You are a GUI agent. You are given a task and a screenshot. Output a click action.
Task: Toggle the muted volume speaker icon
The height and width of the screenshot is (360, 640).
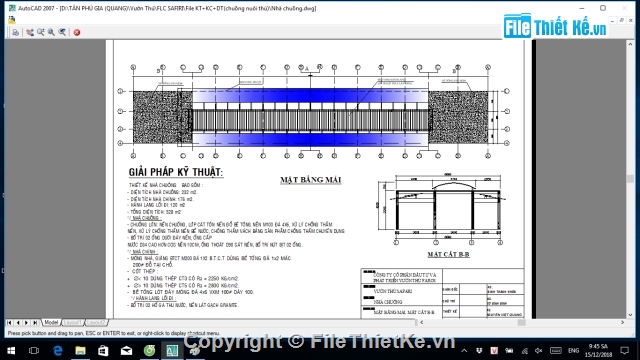tap(539, 351)
